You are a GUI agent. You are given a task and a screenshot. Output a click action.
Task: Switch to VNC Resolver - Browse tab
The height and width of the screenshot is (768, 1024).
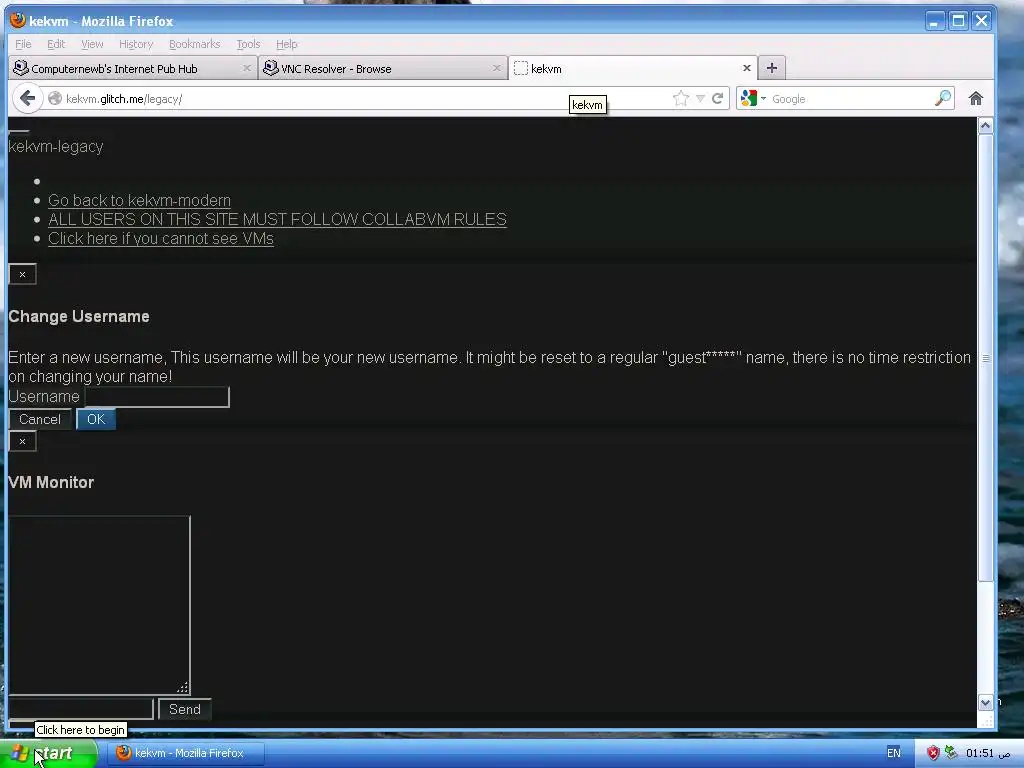coord(383,68)
